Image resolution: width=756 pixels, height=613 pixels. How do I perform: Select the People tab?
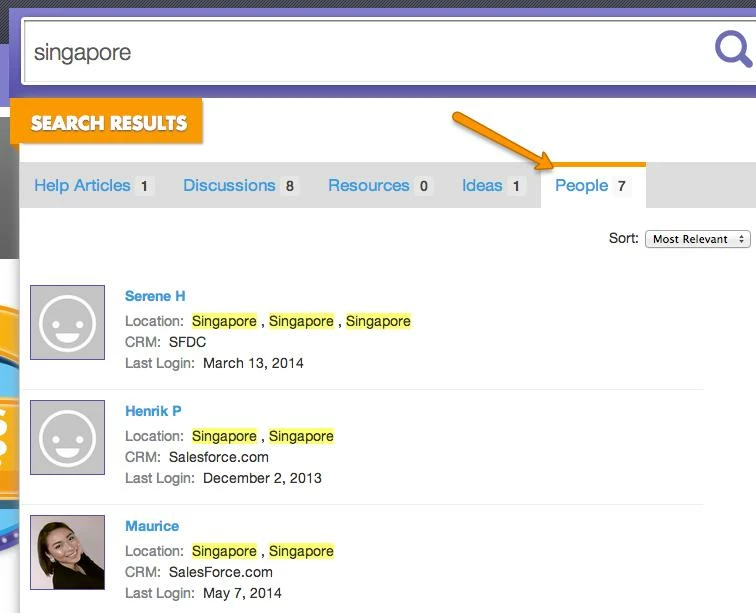pos(593,186)
